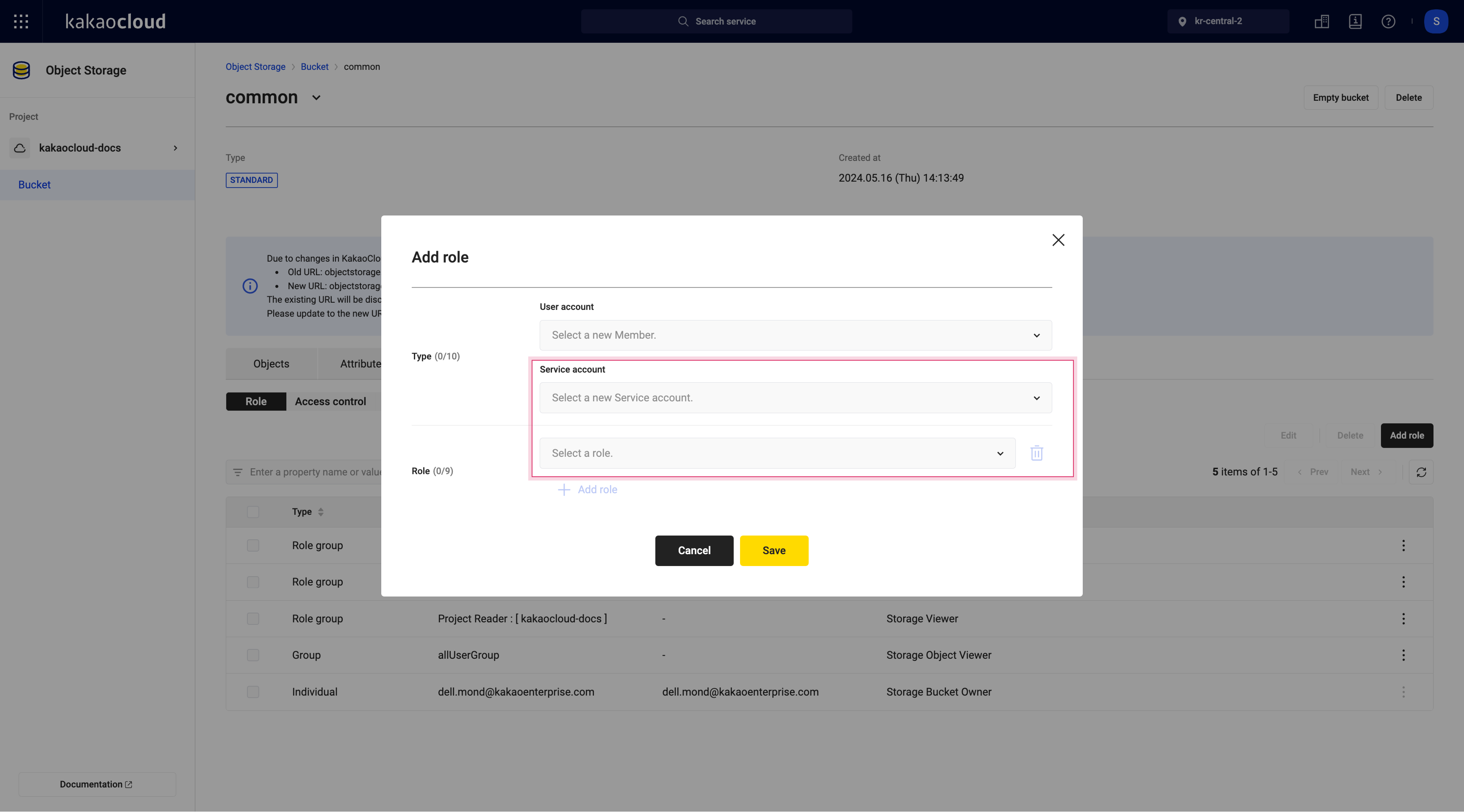
Task: Switch to the Attribute tab
Action: (360, 364)
